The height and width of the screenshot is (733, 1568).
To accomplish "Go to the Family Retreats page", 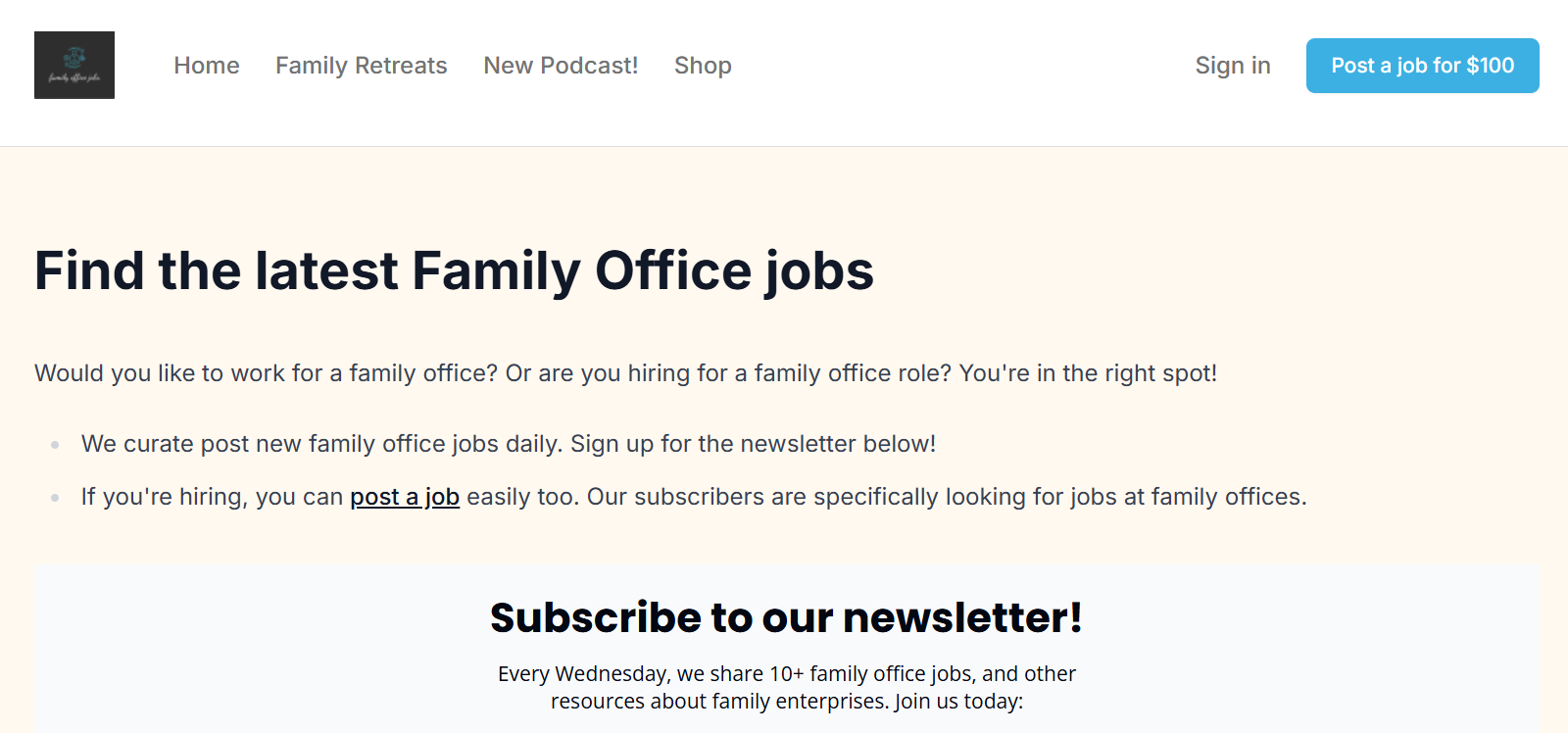I will coord(361,66).
